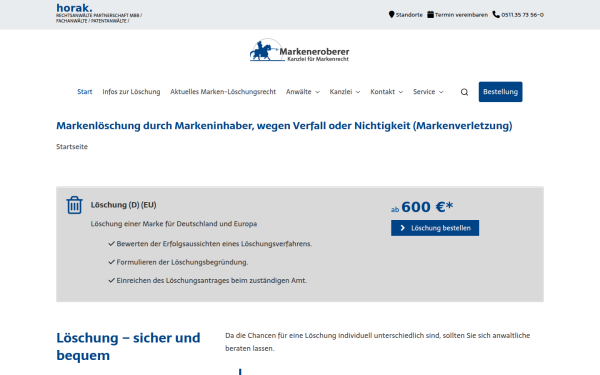The height and width of the screenshot is (375, 600).
Task: Click text Bewerten der Erfolgsaussichten eines Löschungsverfahrens
Action: click(214, 244)
